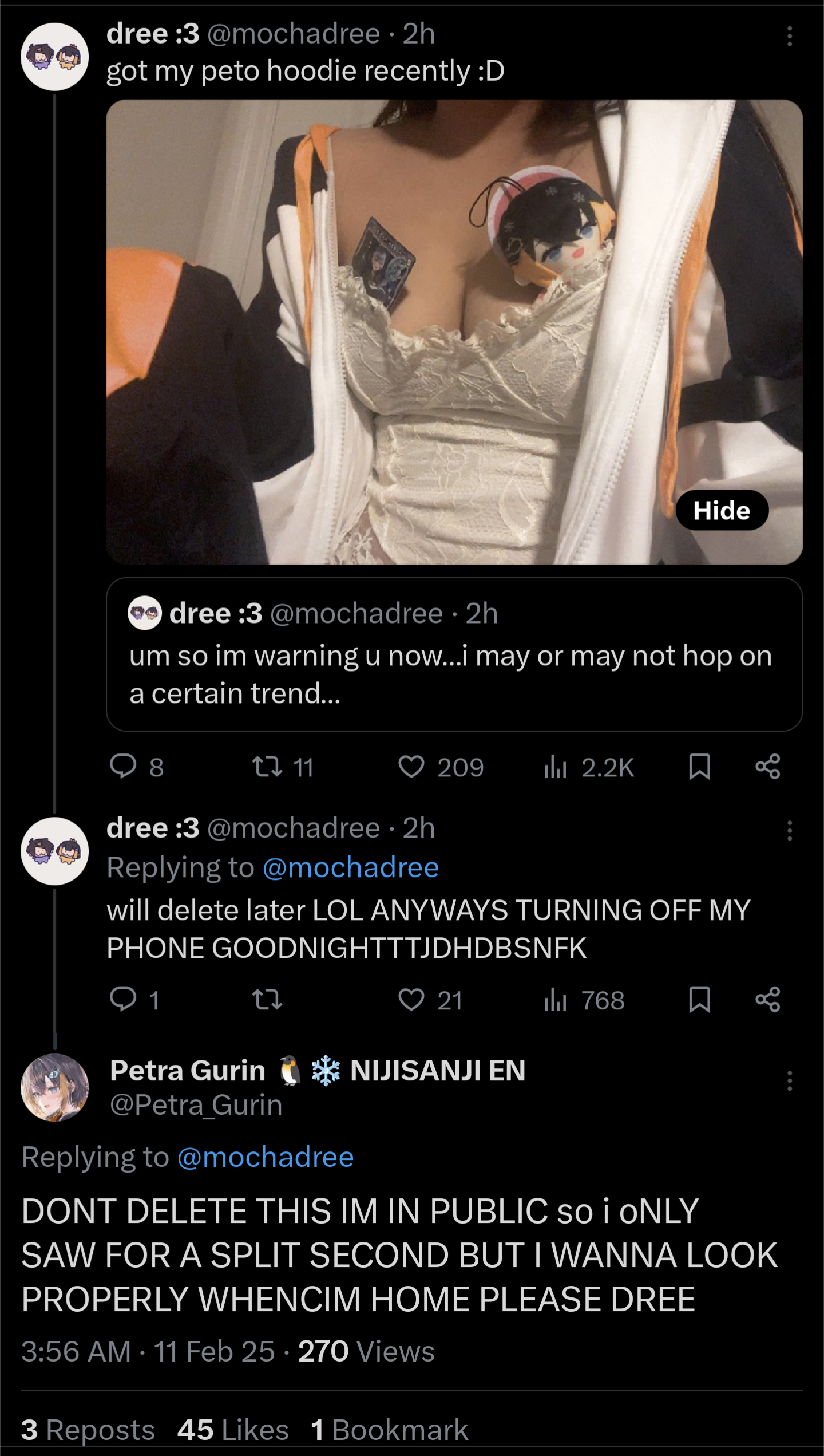The width and height of the screenshot is (824, 1456).
Task: Repost the peto hoodie tweet
Action: click(267, 767)
